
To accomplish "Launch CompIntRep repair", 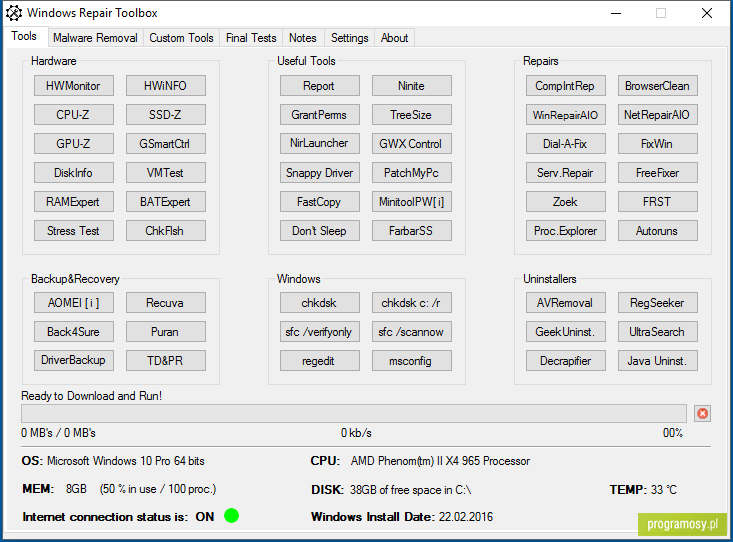I will 566,86.
